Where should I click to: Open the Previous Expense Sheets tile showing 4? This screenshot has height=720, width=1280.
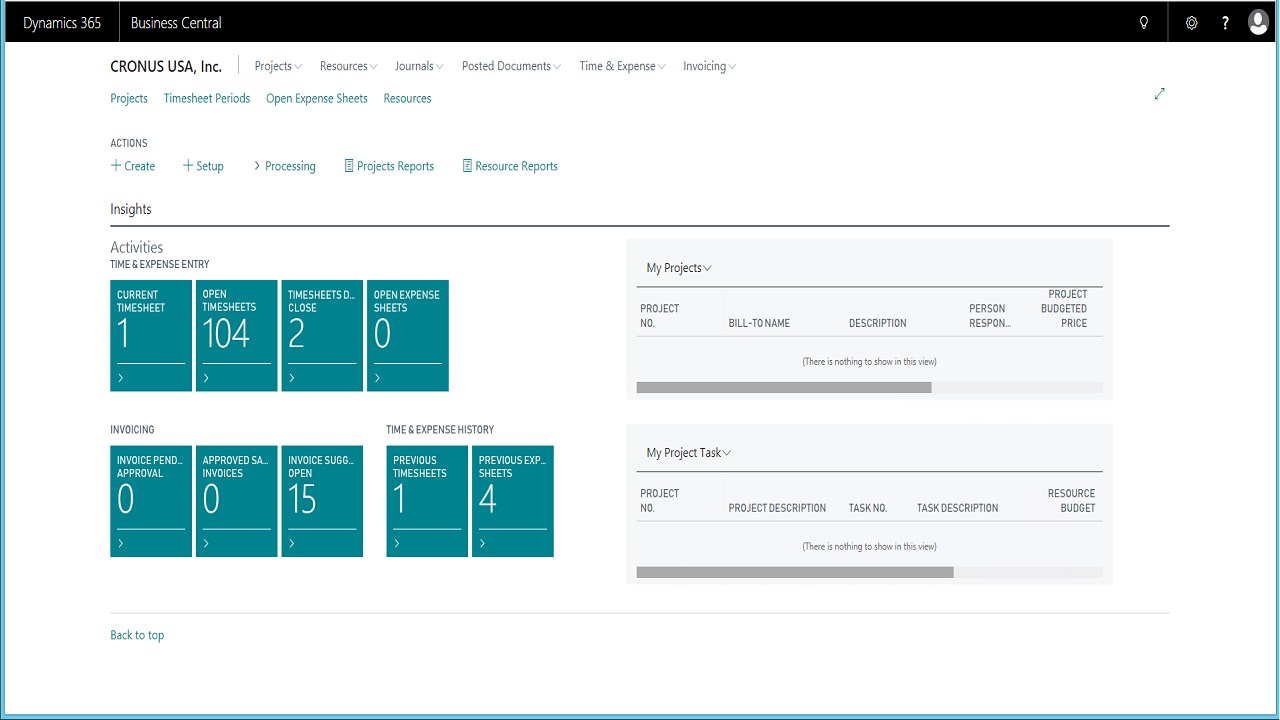tap(513, 501)
